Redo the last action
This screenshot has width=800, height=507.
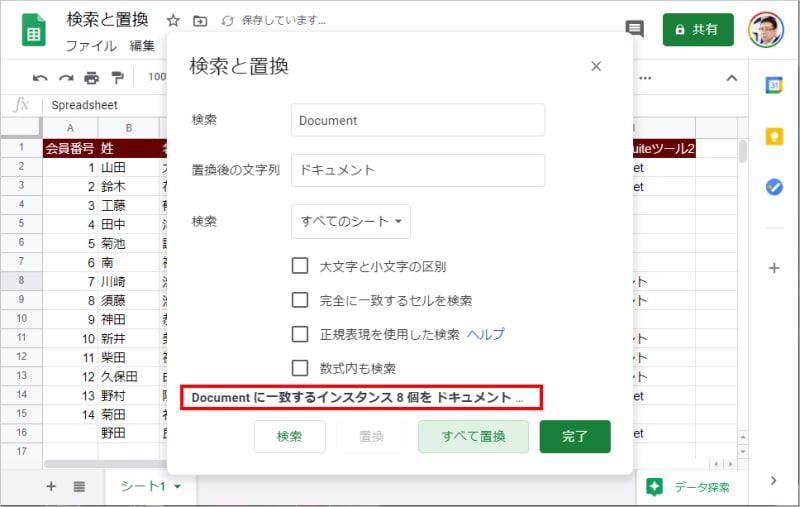[x=66, y=78]
